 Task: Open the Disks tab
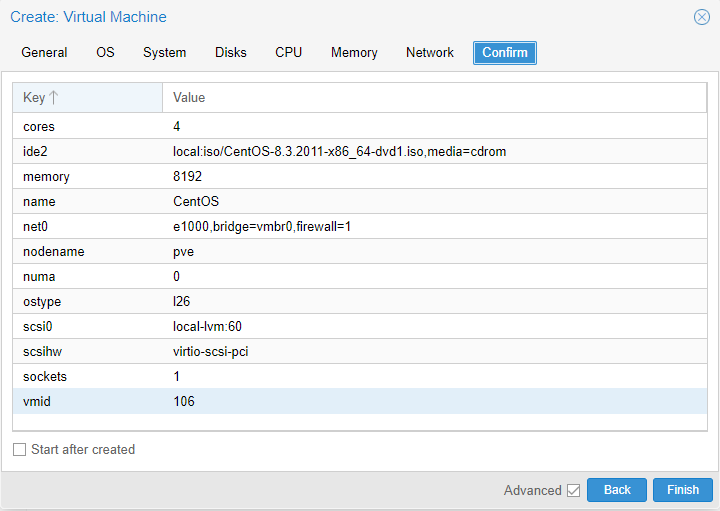[x=231, y=53]
